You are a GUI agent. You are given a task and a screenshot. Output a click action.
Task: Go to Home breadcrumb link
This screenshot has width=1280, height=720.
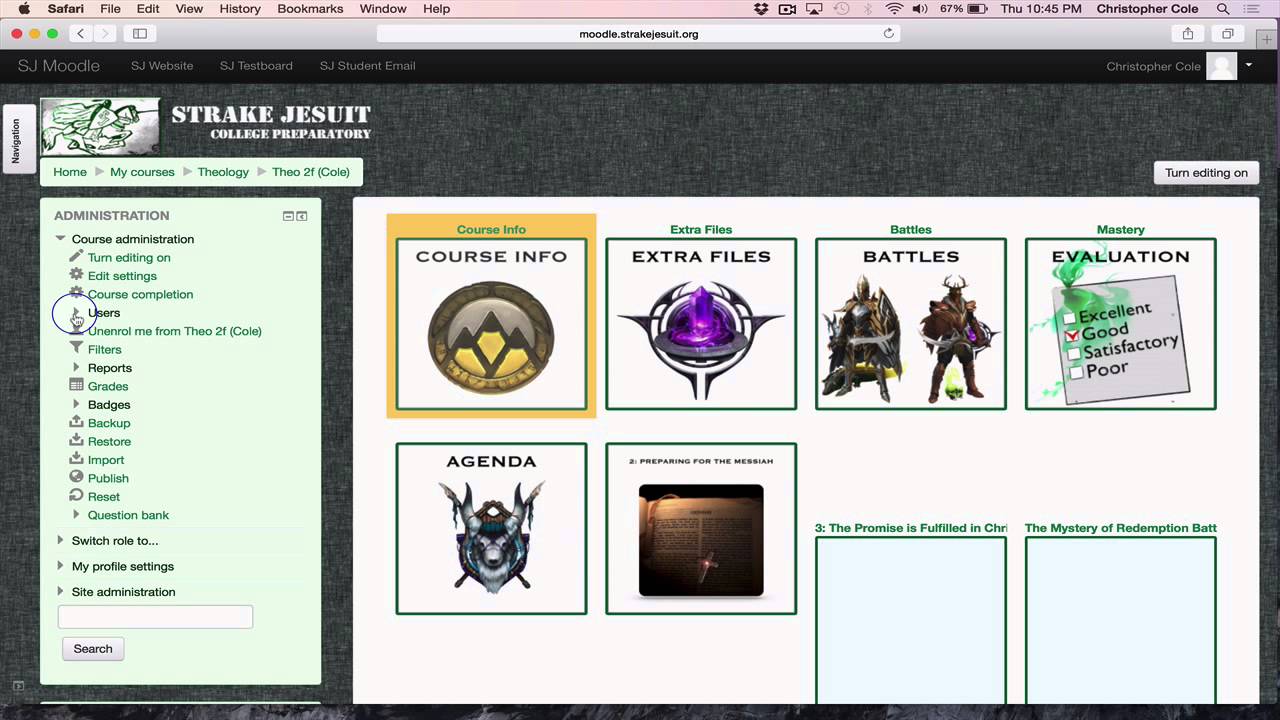point(70,172)
